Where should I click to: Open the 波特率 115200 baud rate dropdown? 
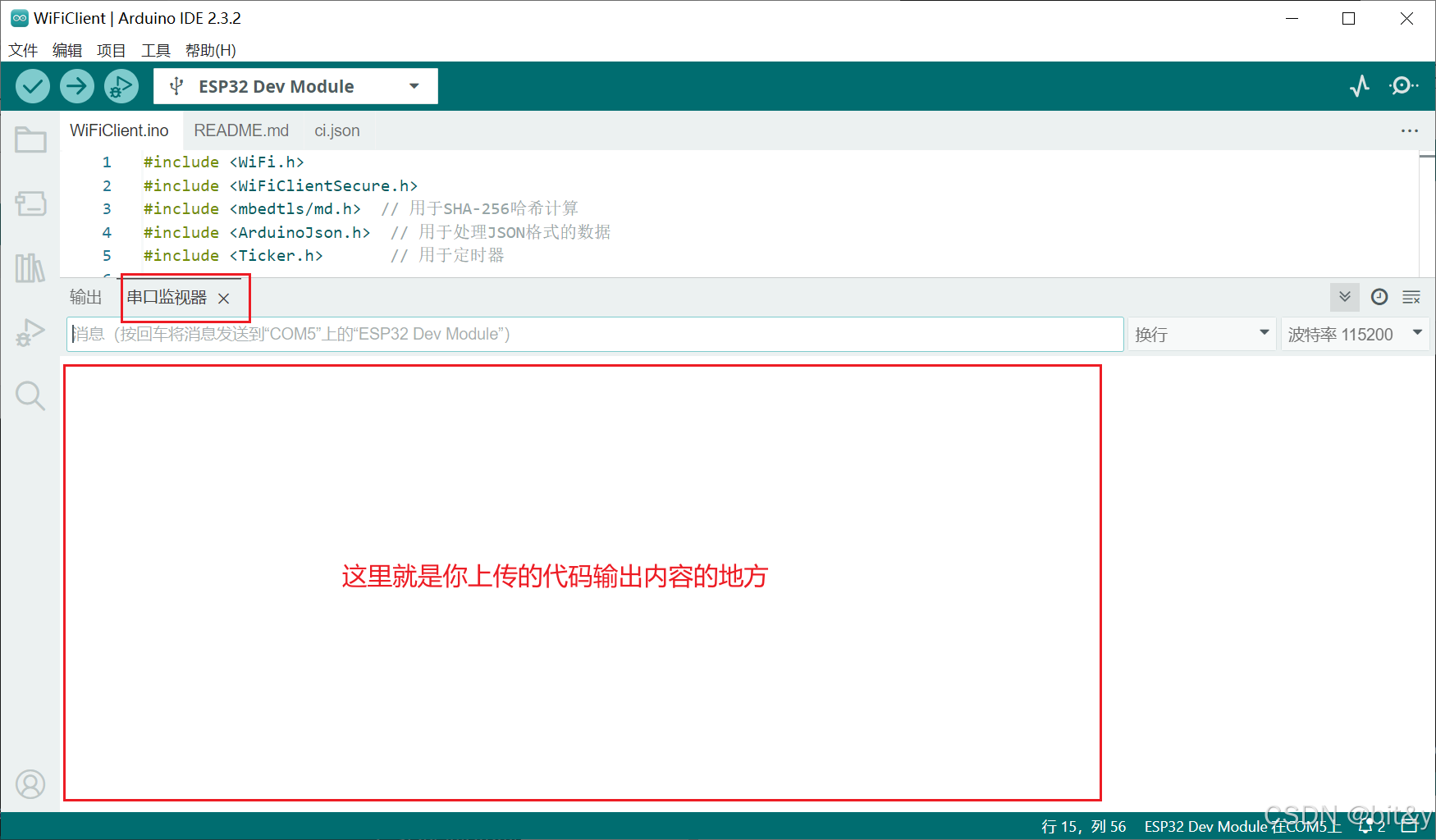pos(1355,334)
